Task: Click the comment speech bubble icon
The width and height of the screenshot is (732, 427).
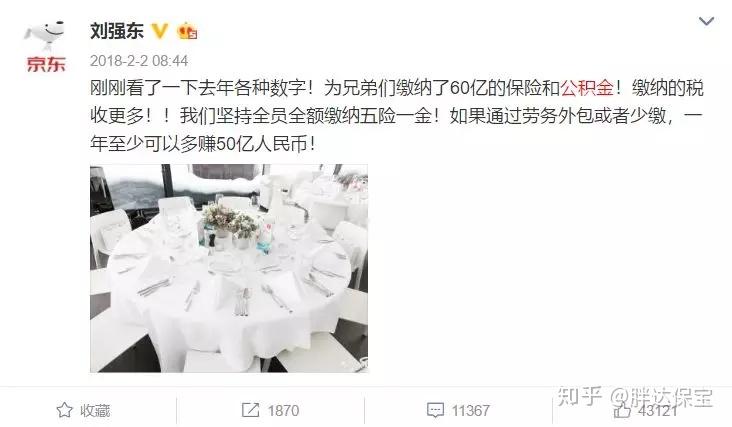Action: click(x=436, y=411)
